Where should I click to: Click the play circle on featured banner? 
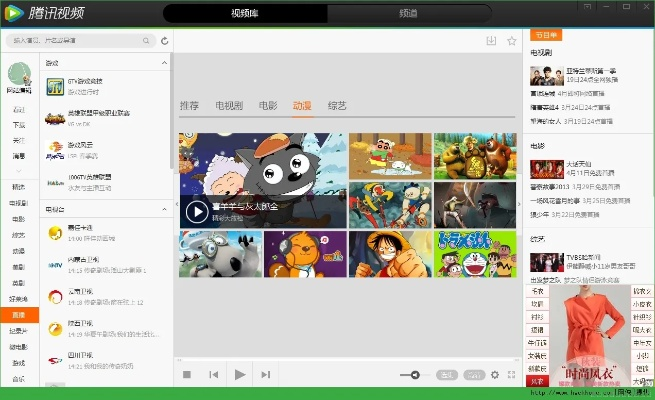[196, 210]
